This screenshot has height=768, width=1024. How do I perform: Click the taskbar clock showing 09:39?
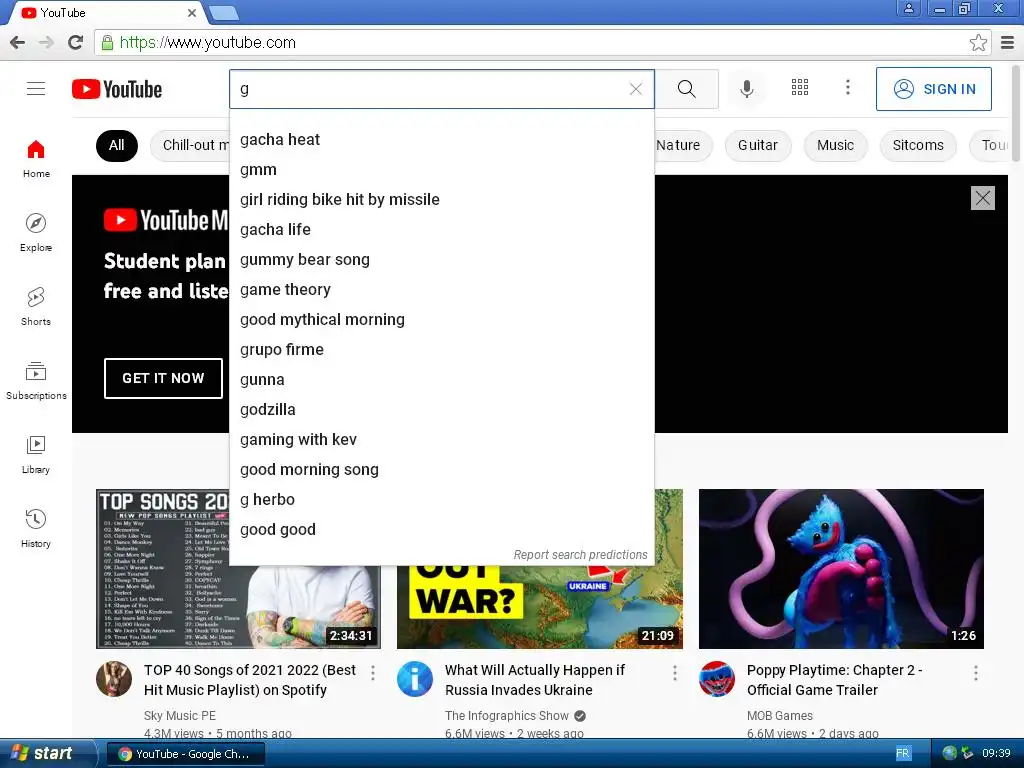tap(996, 754)
